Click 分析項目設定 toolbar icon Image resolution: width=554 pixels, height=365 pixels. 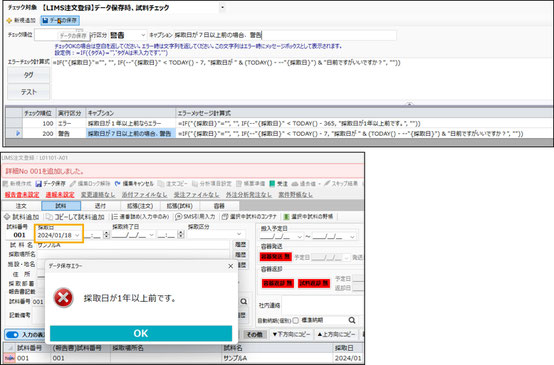[x=195, y=184]
